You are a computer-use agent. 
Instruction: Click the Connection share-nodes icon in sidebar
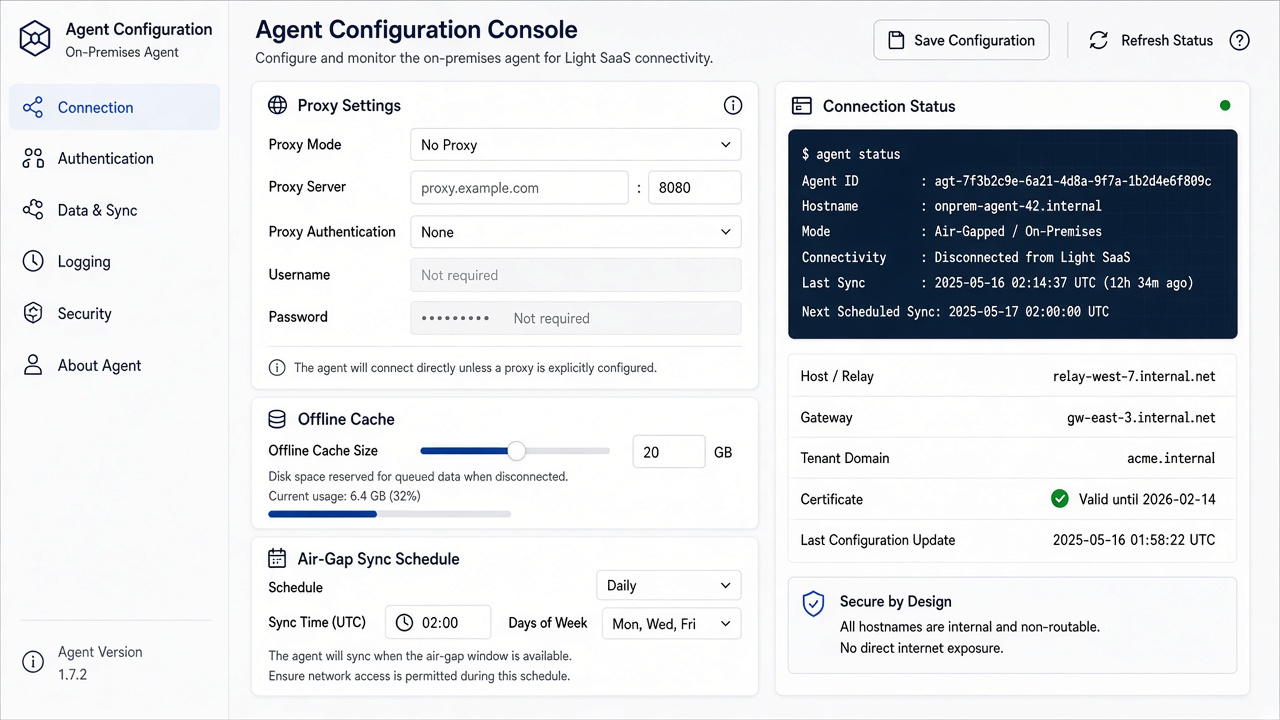[x=33, y=107]
